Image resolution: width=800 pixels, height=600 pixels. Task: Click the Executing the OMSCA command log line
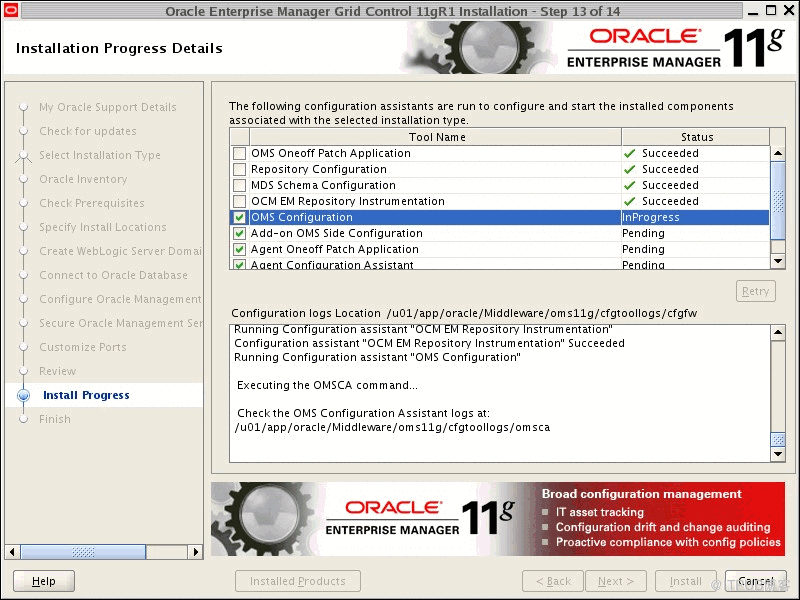click(327, 385)
